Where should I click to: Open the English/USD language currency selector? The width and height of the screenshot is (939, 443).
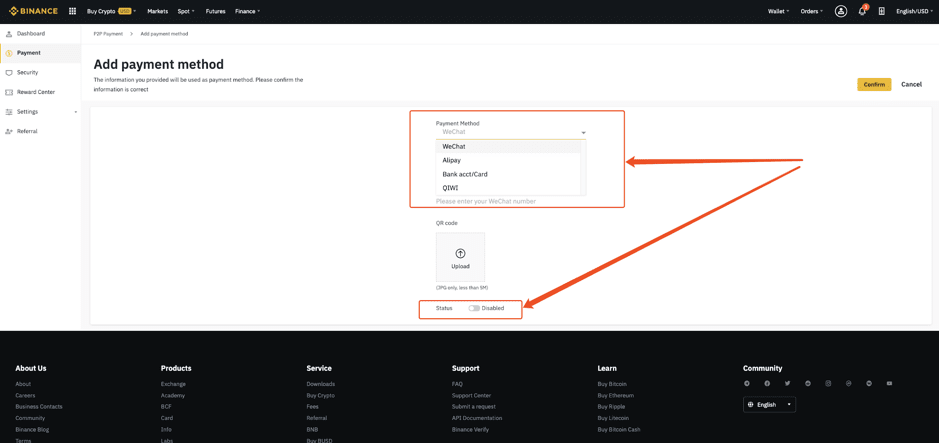pos(913,11)
